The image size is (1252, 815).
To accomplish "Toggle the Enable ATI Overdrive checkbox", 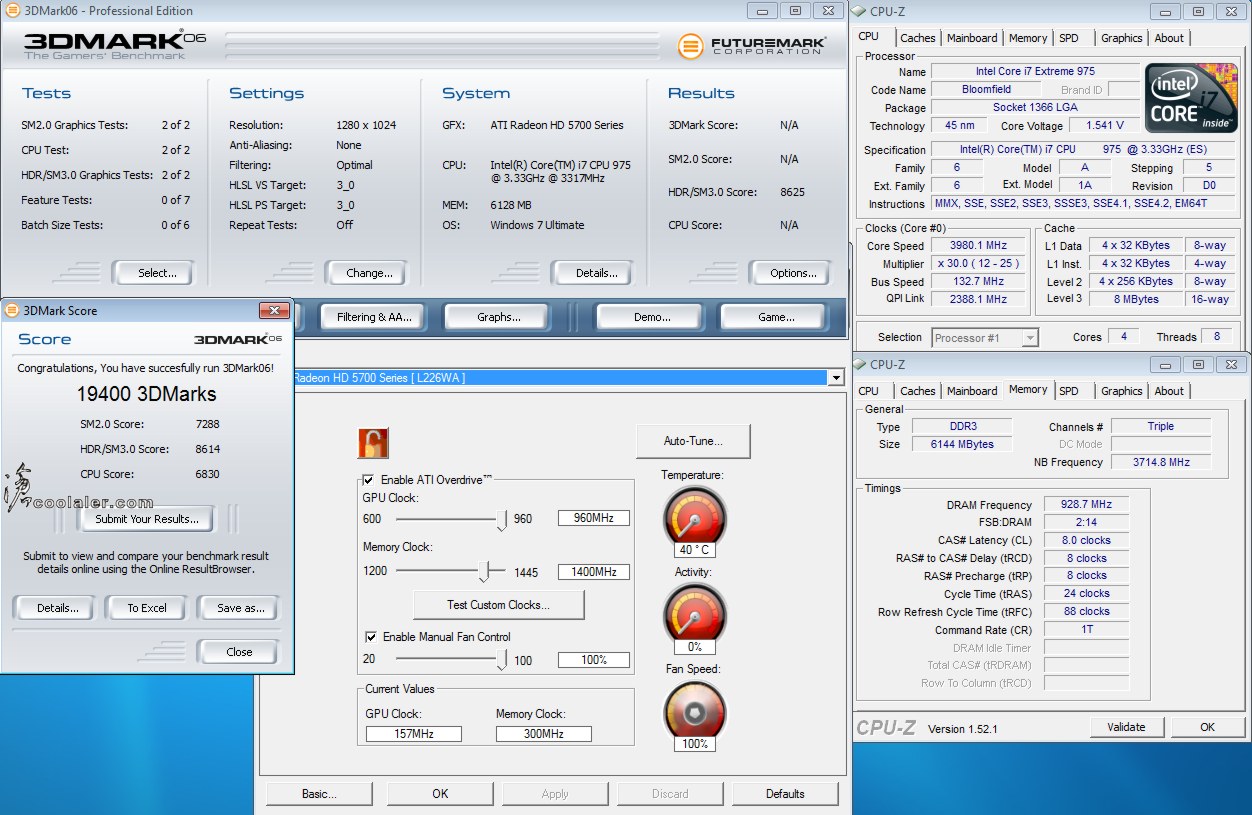I will coord(369,480).
